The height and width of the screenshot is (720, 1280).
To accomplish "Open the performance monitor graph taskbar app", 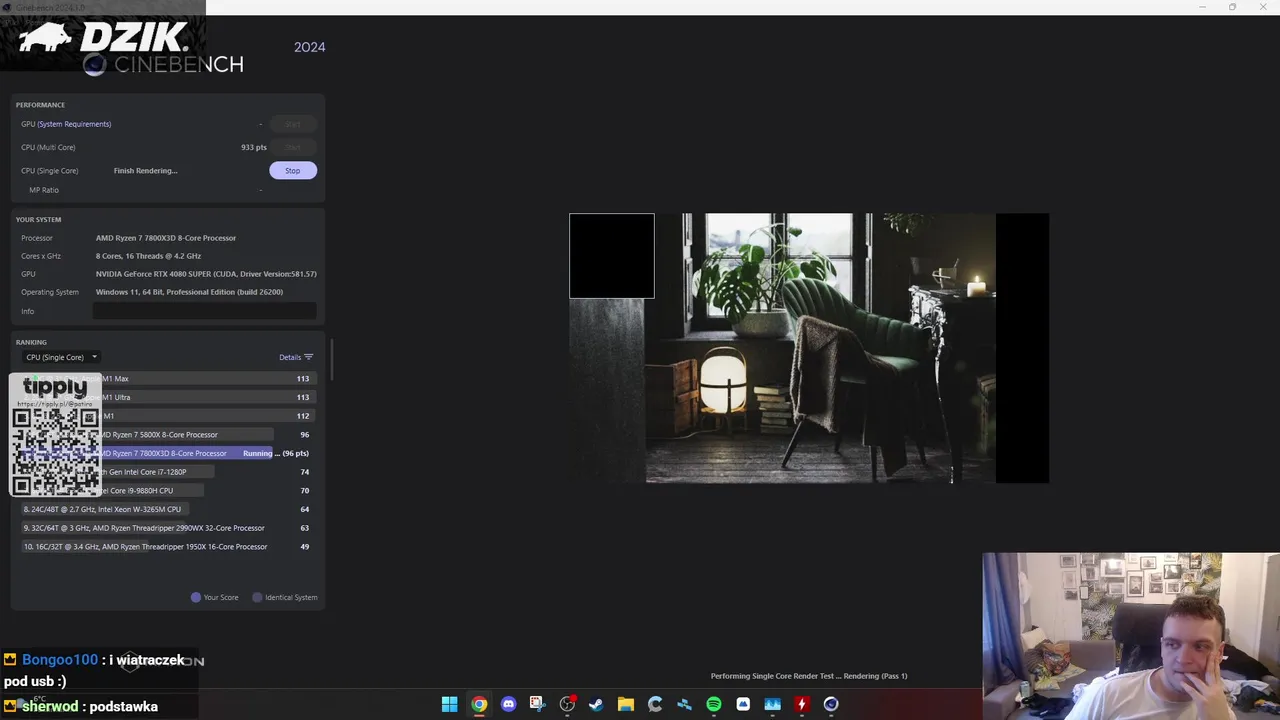I will 772,704.
